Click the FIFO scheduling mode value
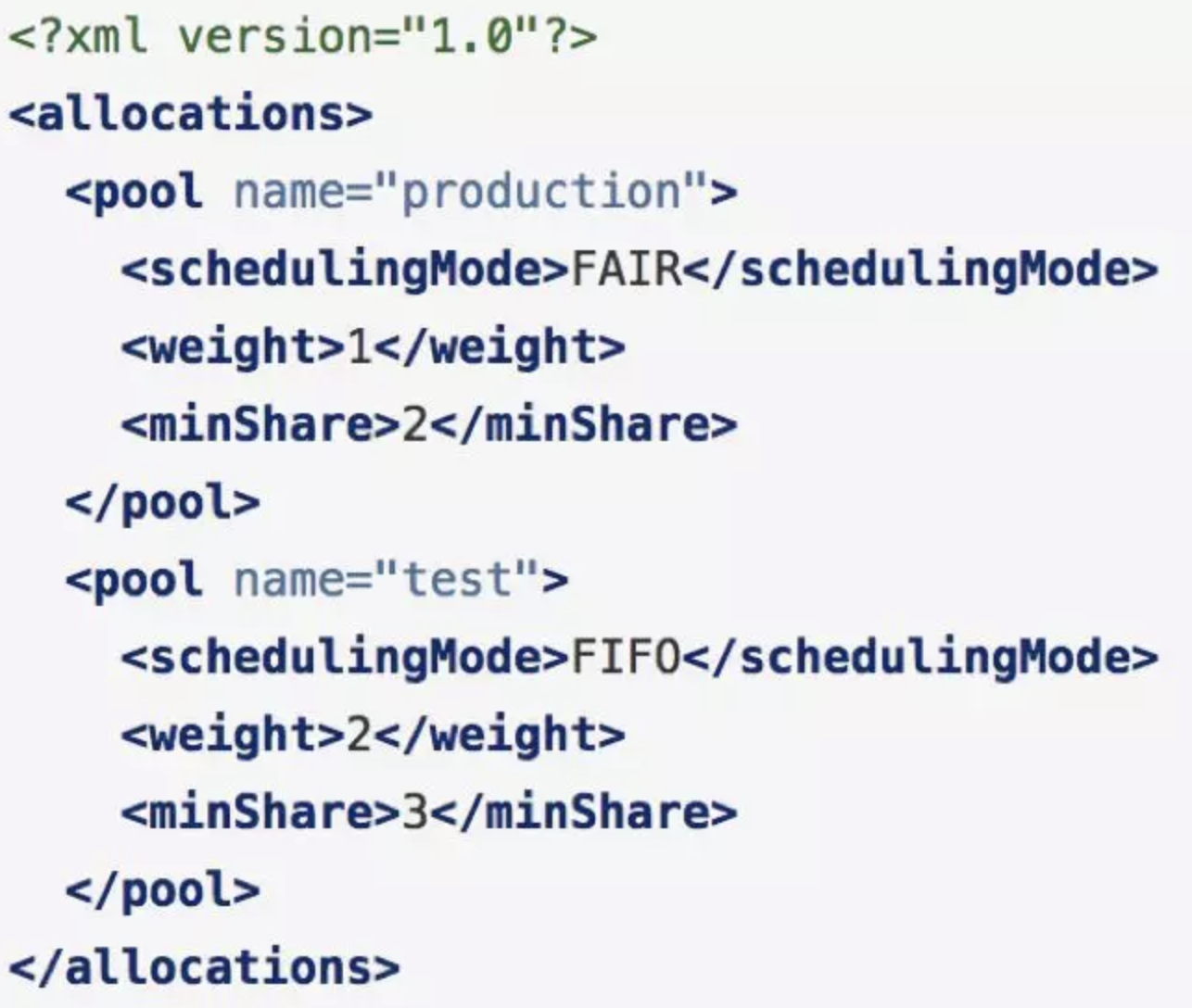 pyautogui.click(x=626, y=658)
